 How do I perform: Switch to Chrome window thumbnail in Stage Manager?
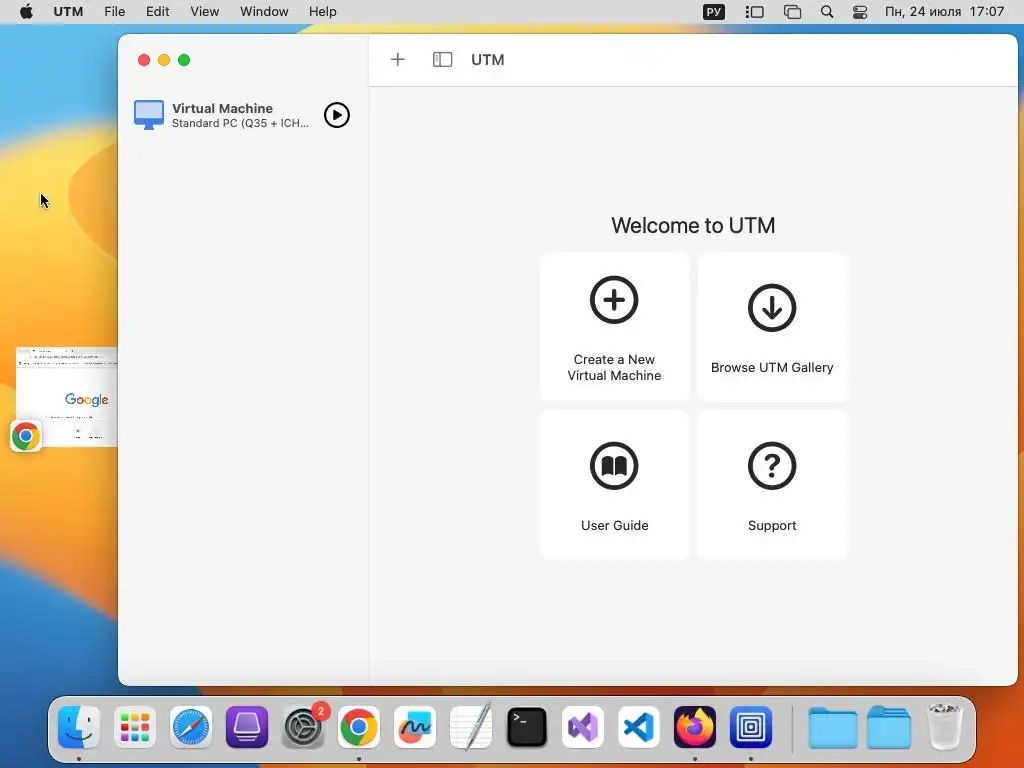pyautogui.click(x=67, y=397)
